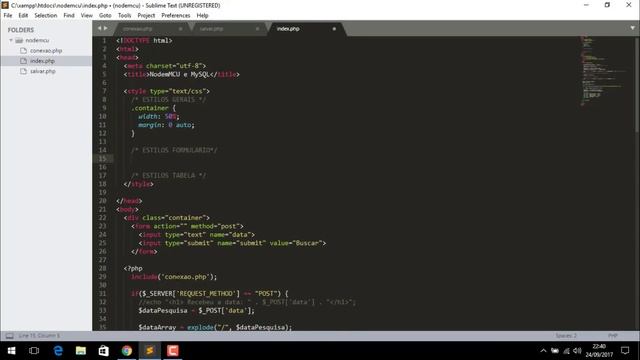Image resolution: width=640 pixels, height=360 pixels.
Task: Click the NodemMCU e MySQL title text
Action: pyautogui.click(x=180, y=74)
